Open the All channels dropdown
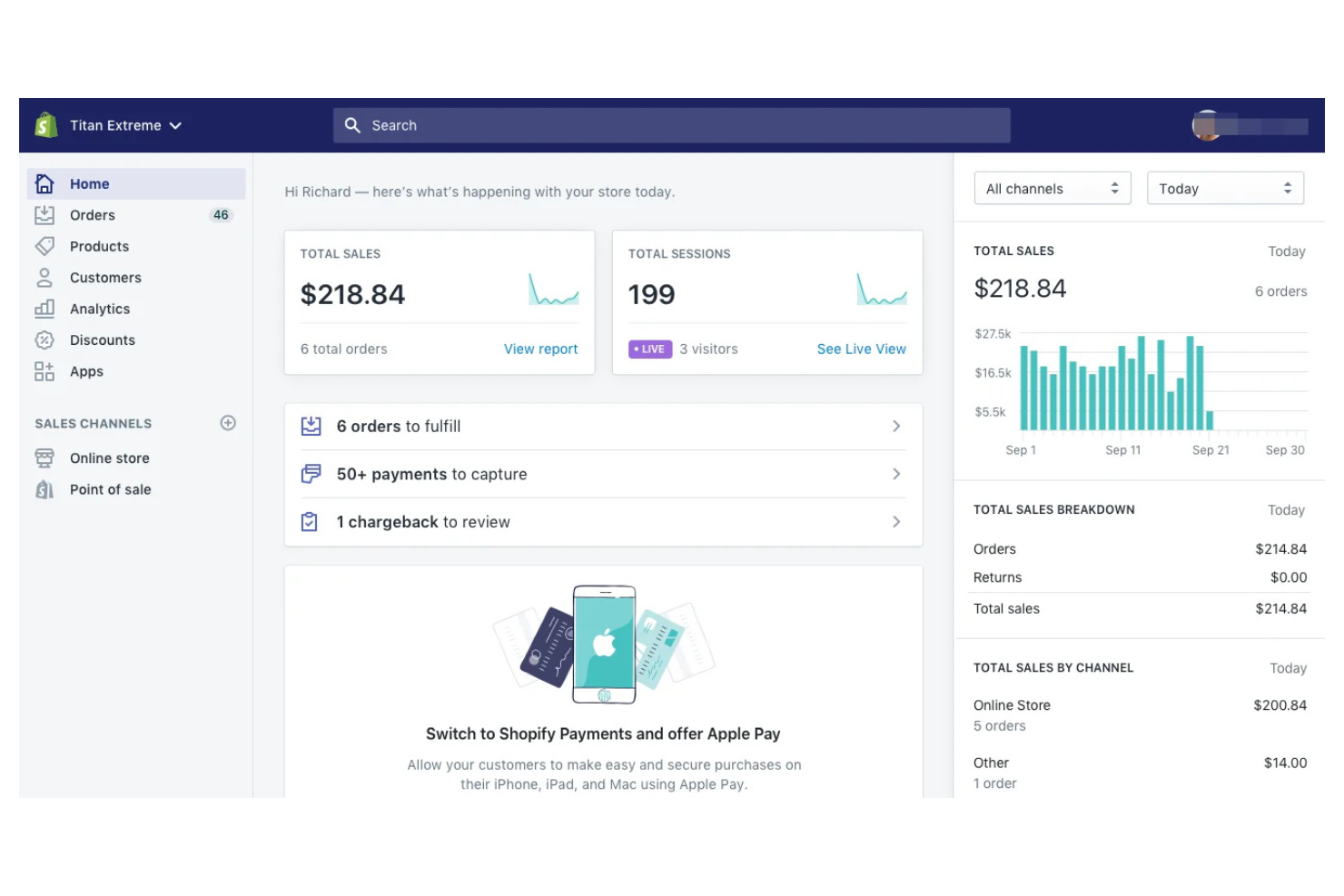 [x=1052, y=188]
